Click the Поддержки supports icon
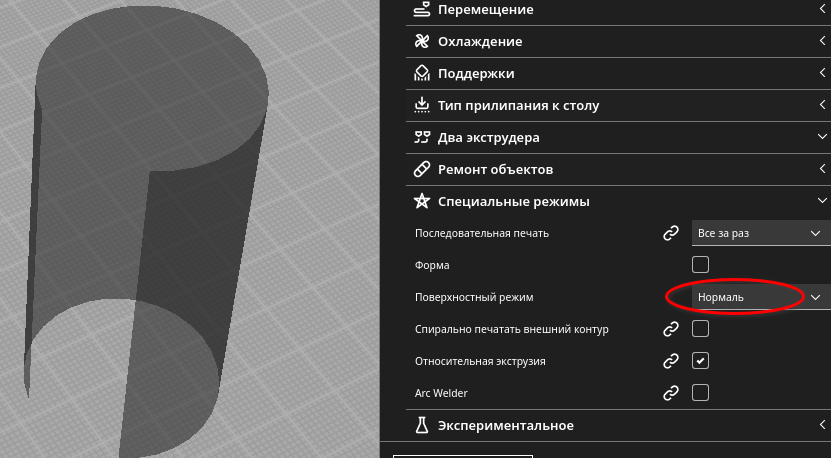This screenshot has width=831, height=458. click(x=421, y=74)
